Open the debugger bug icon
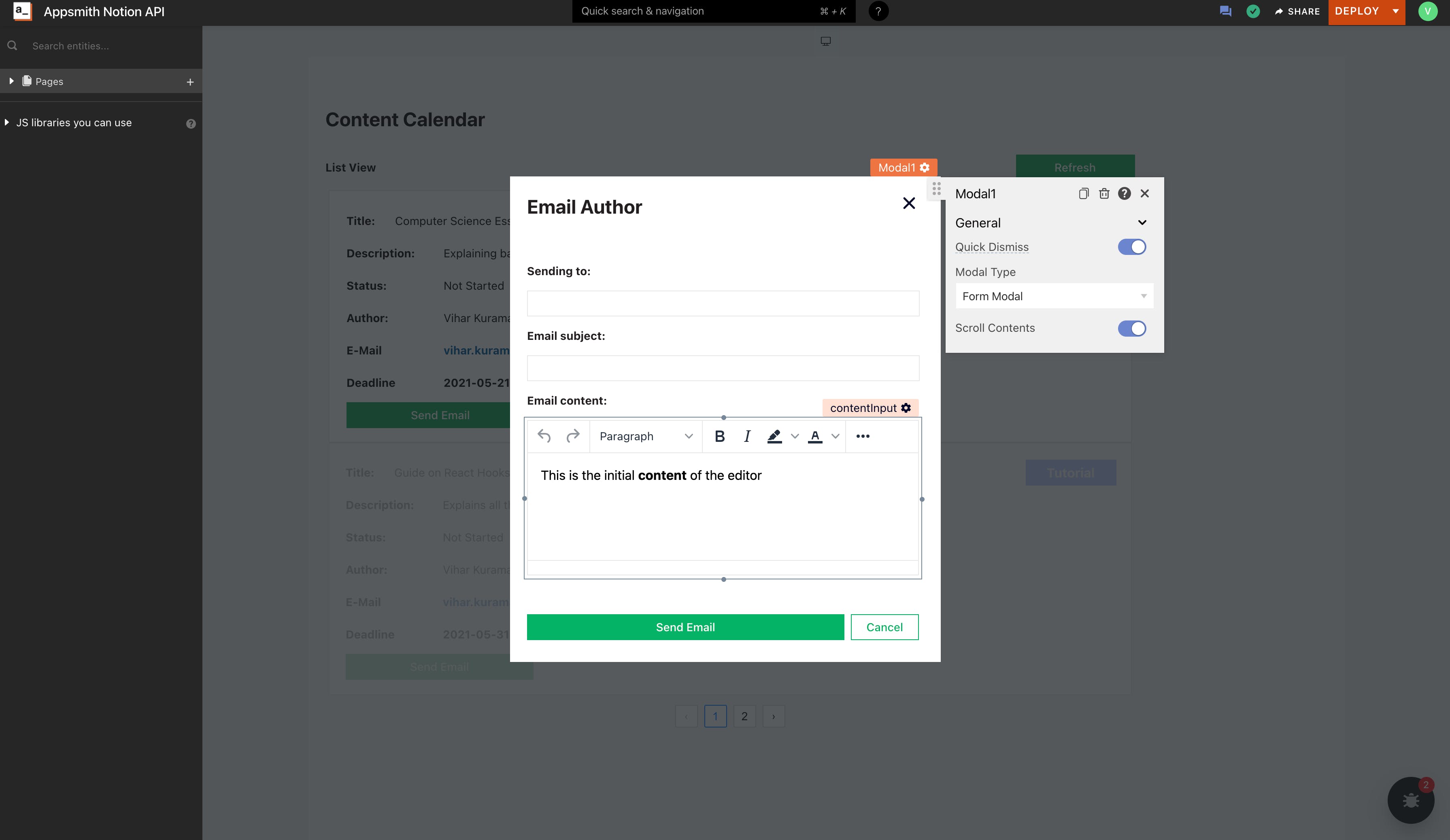Viewport: 1450px width, 840px height. pyautogui.click(x=1410, y=800)
